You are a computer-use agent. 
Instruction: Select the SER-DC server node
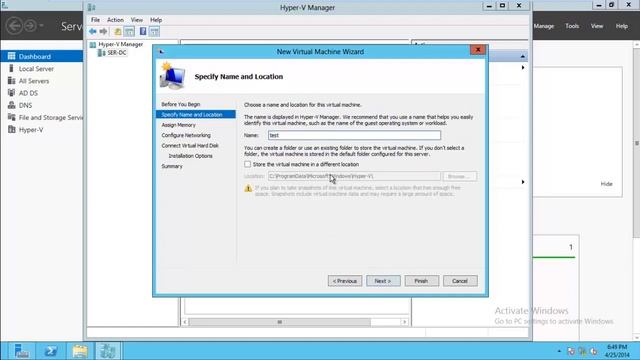(117, 53)
